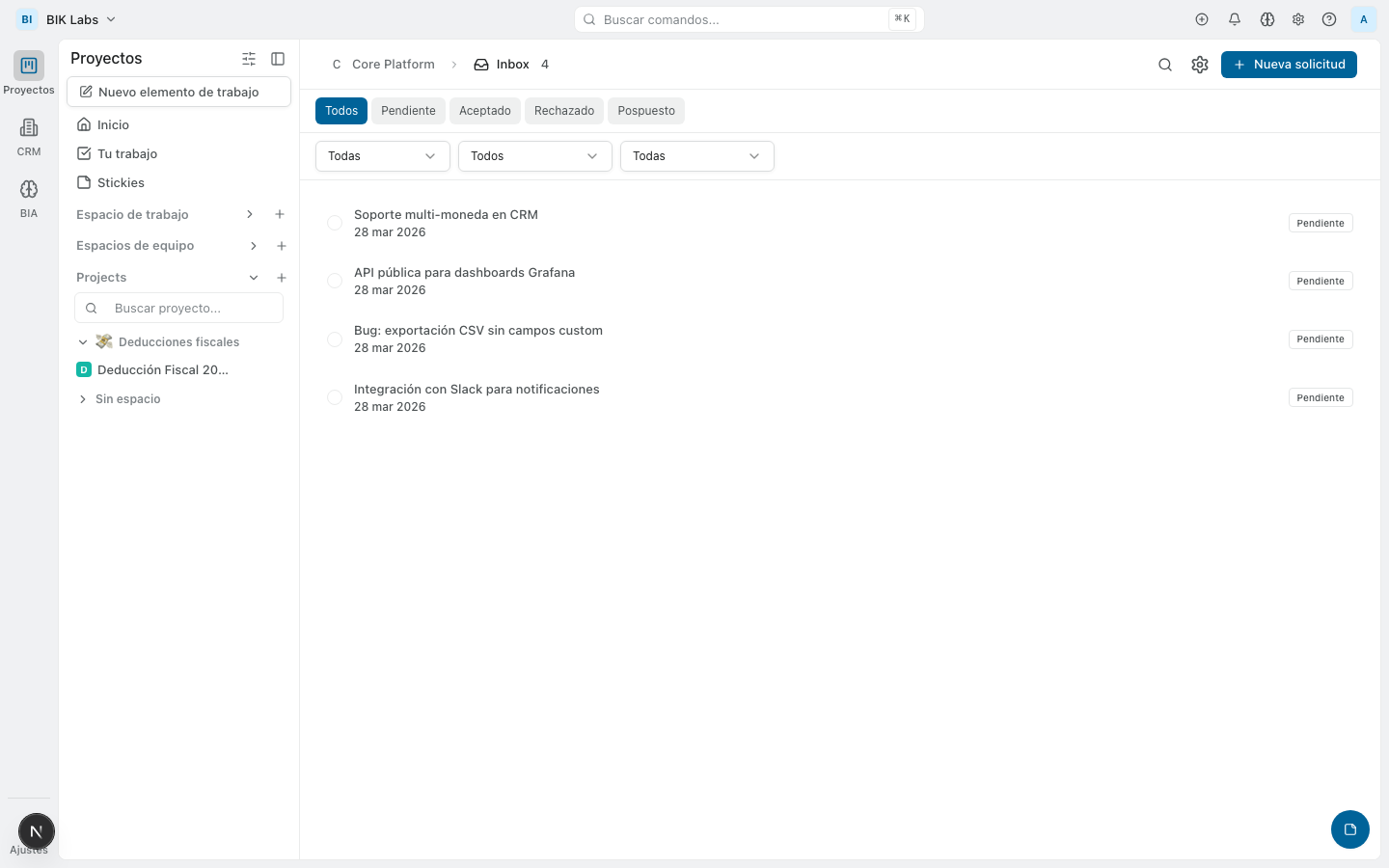Open the middle Todos filter dropdown
Screen dimensions: 1389x868
[x=534, y=156]
